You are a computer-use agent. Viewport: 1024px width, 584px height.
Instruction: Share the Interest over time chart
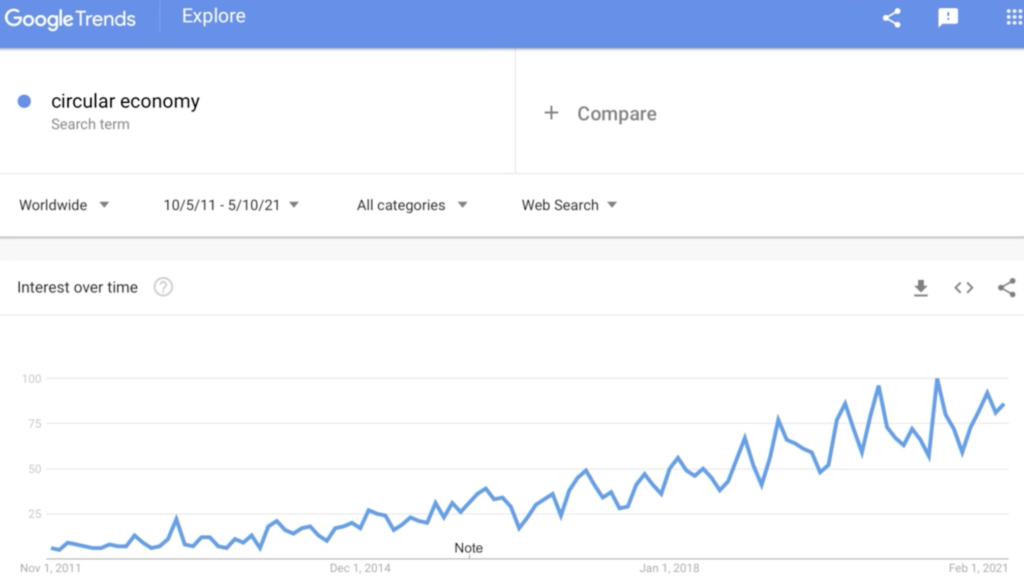tap(1007, 287)
